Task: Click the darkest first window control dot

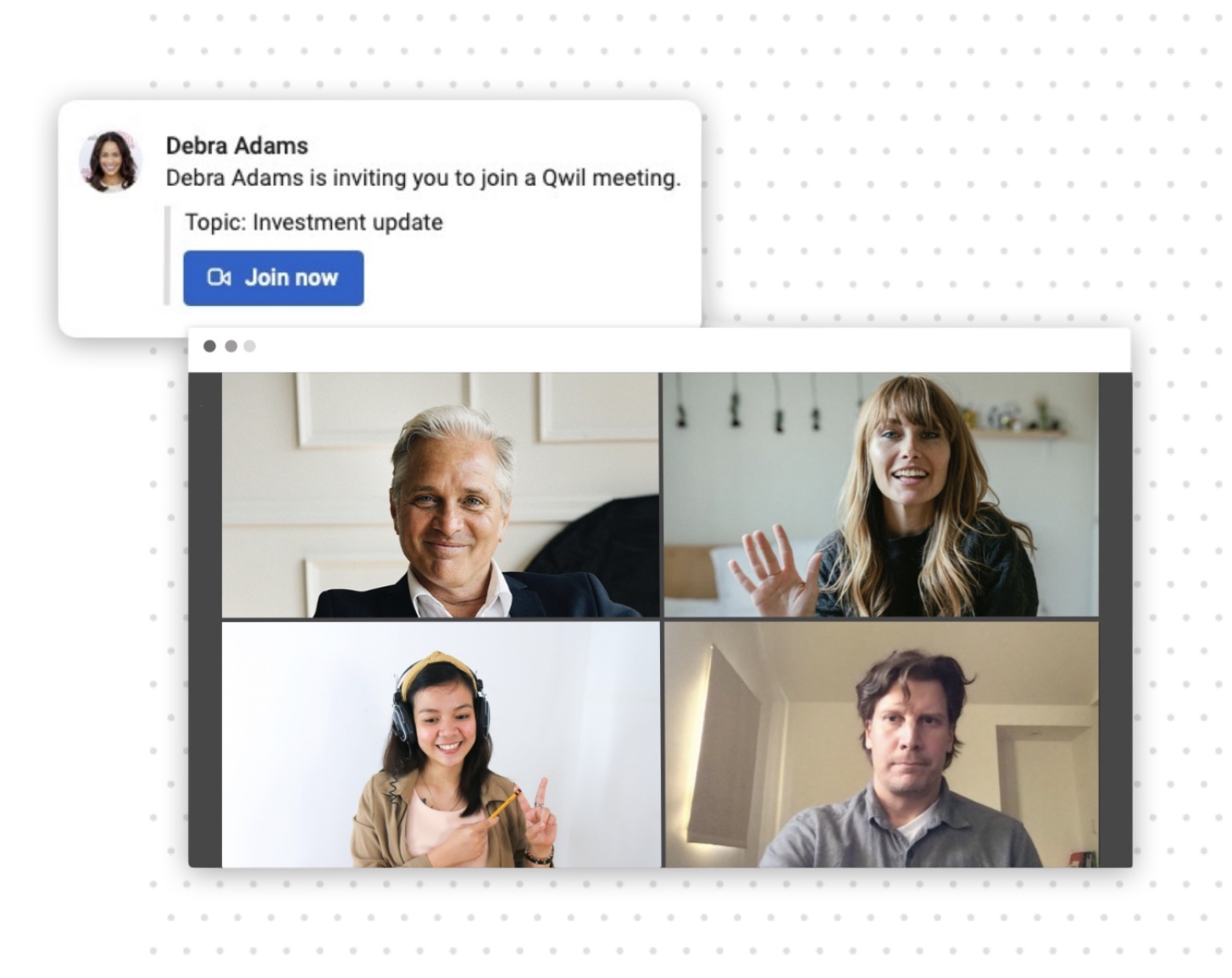Action: pos(209,346)
